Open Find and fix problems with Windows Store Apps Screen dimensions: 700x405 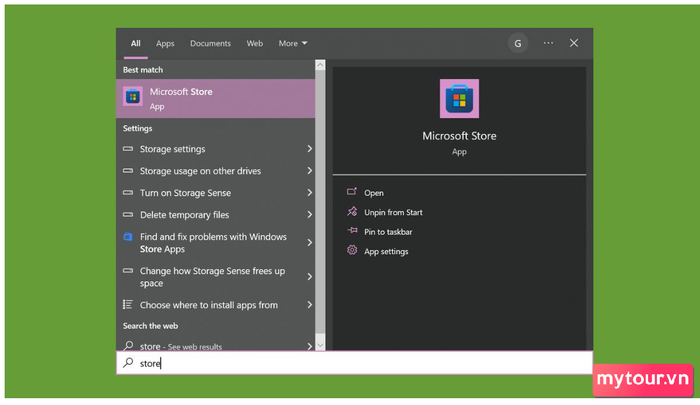click(212, 243)
